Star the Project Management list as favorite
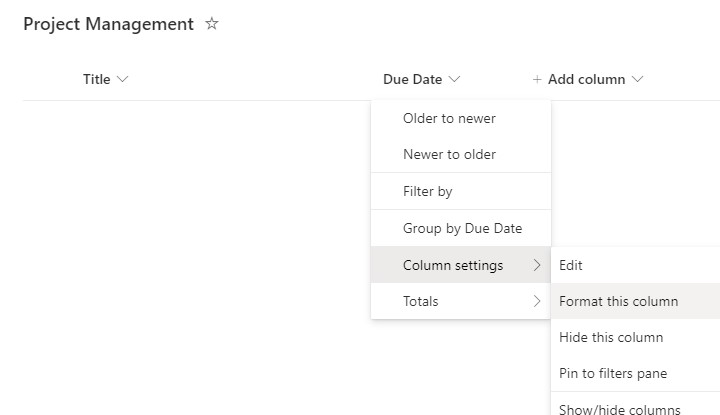720x415 pixels. [x=211, y=24]
